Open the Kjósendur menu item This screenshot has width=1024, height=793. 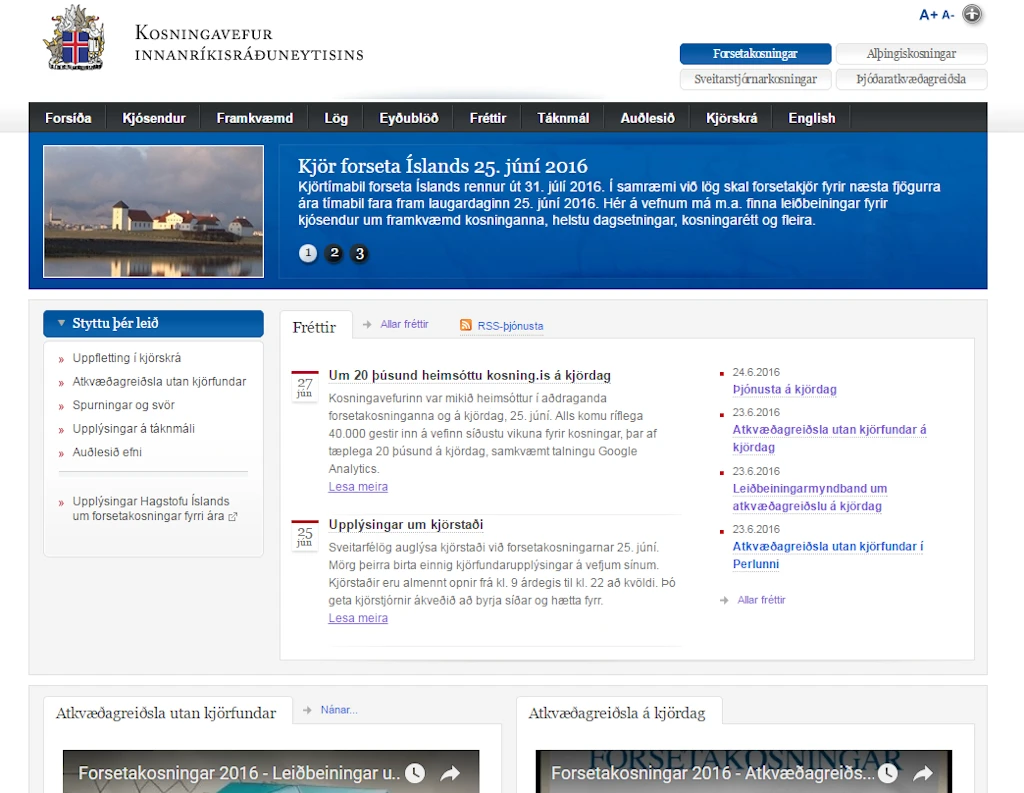154,118
